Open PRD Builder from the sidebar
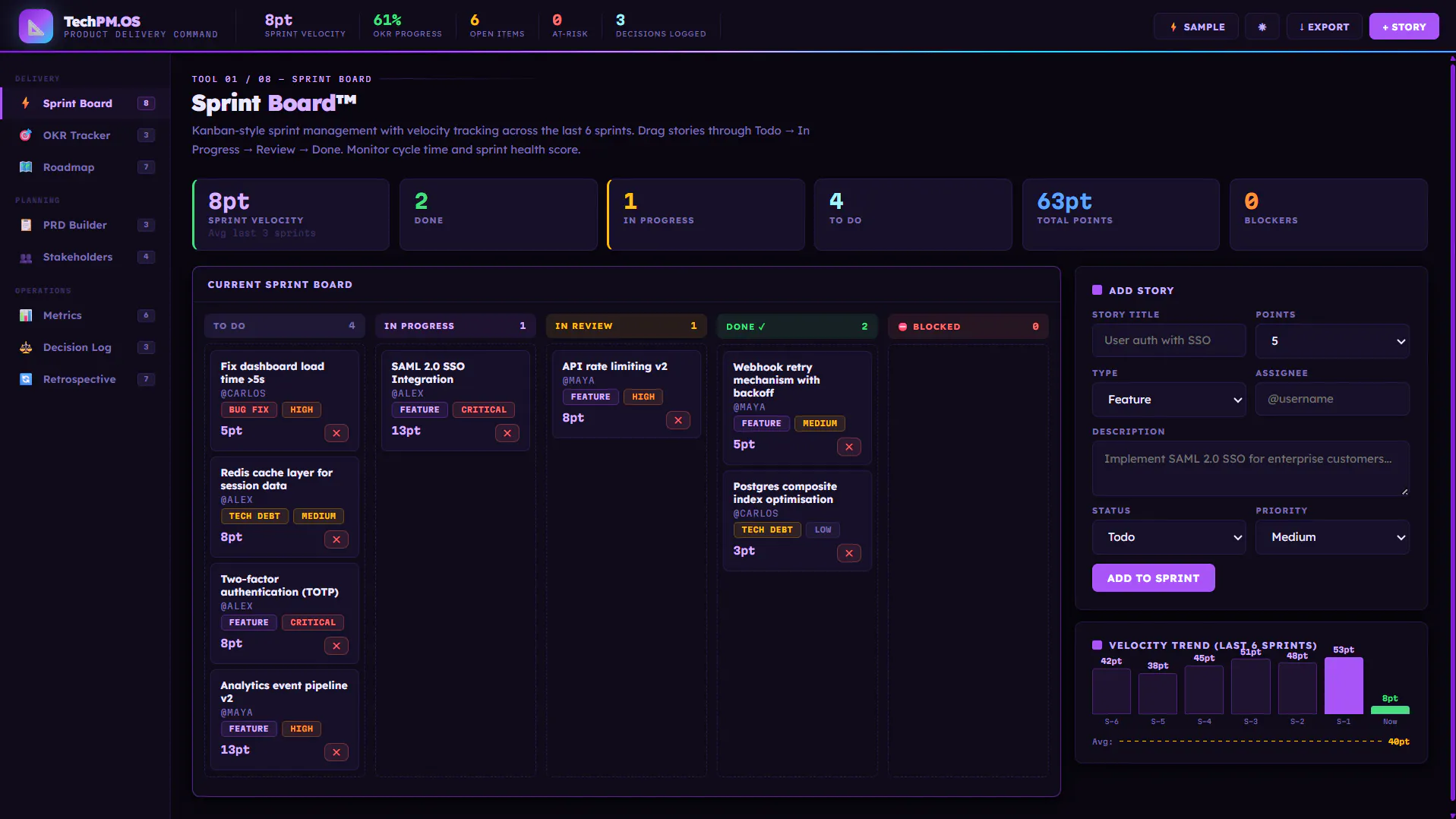The height and width of the screenshot is (819, 1456). 85,225
